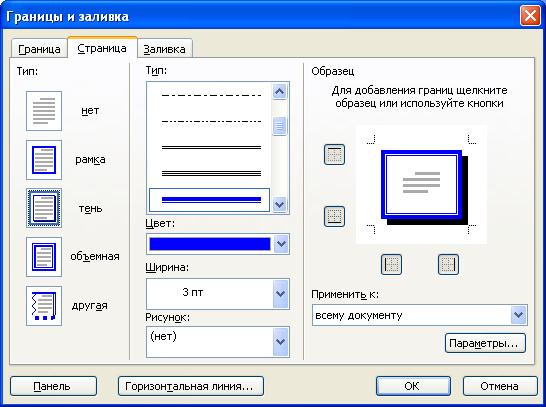The width and height of the screenshot is (546, 407).
Task: Click the 'другая' label
Action: click(89, 306)
